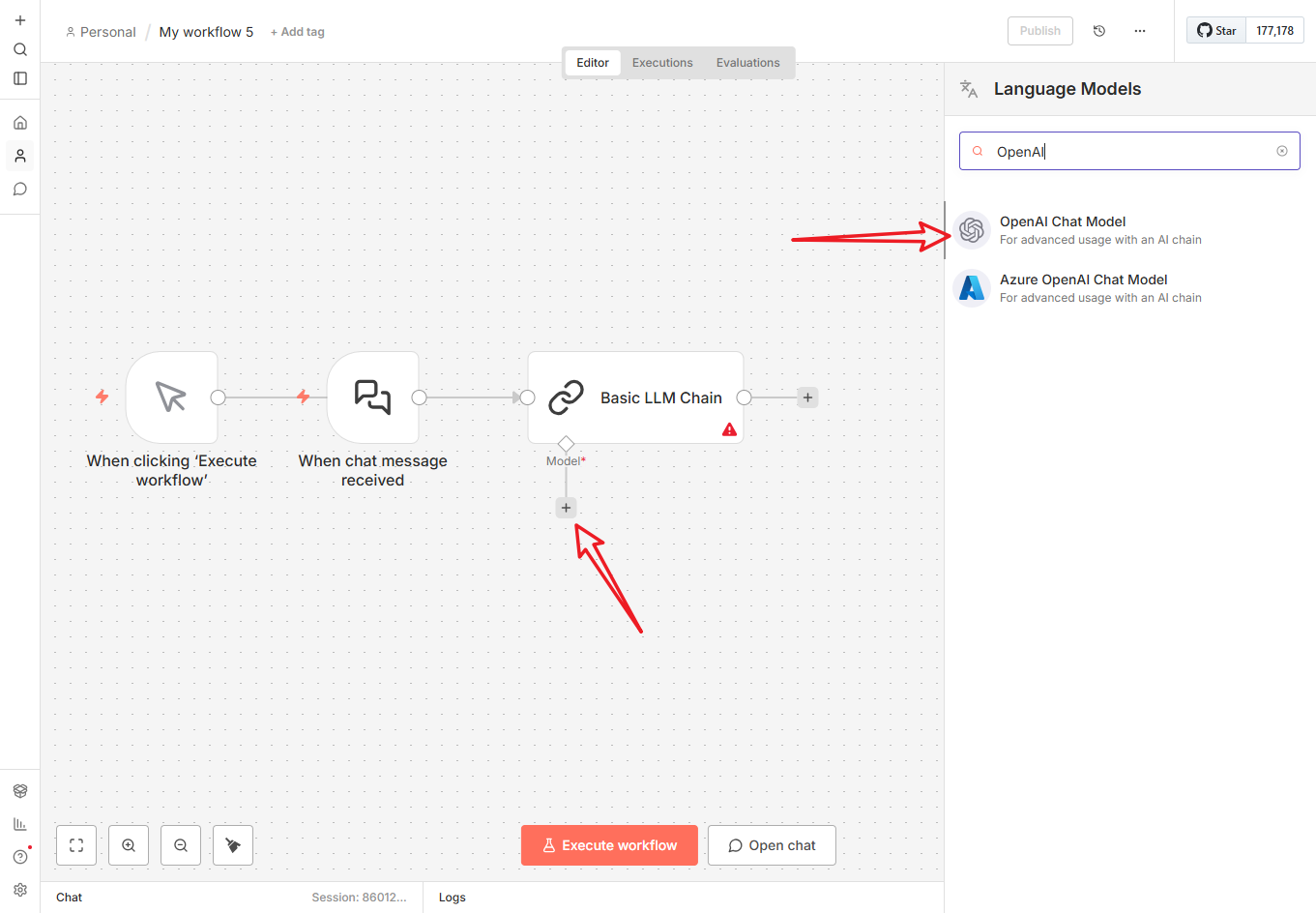Open the three-dots workflow options menu
Screen dimensions: 1316x913
(x=1140, y=31)
